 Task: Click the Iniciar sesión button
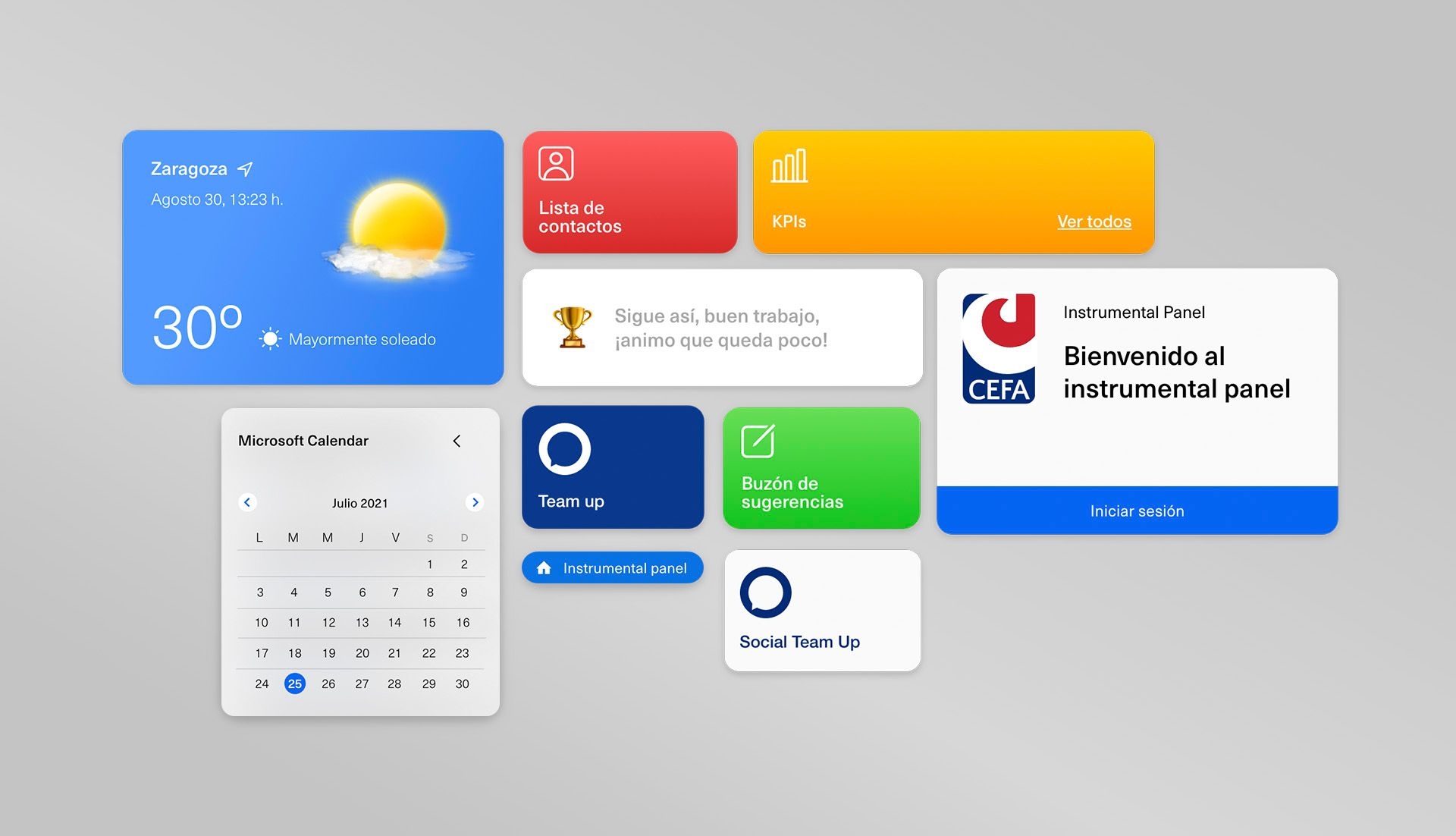(x=1139, y=510)
